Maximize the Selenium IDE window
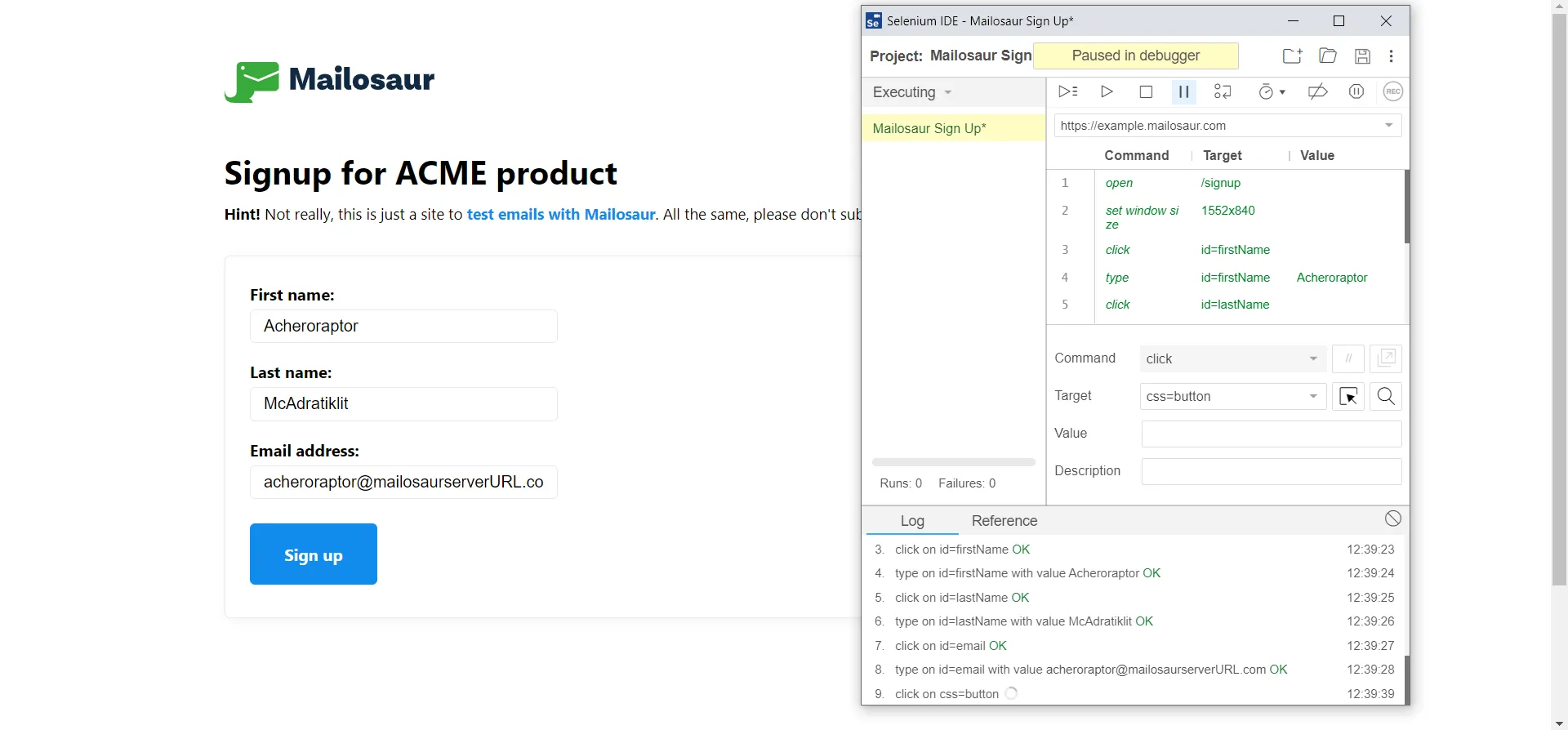 pos(1339,21)
